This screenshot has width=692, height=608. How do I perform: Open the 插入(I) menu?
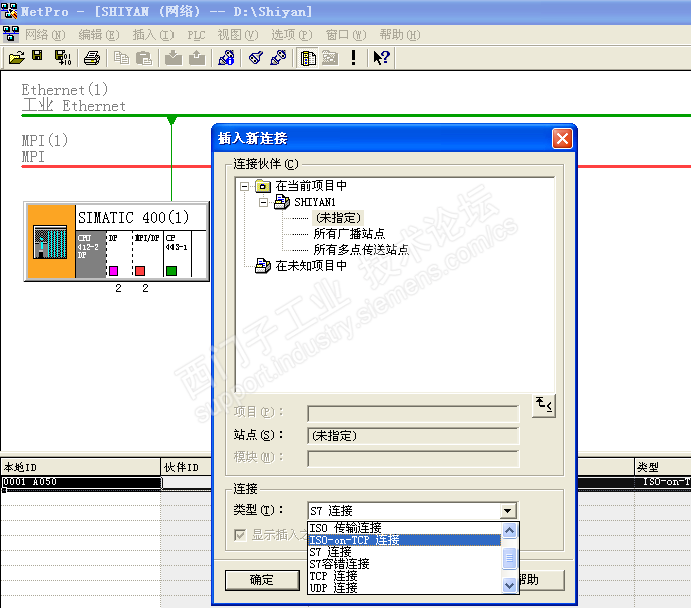[x=153, y=34]
